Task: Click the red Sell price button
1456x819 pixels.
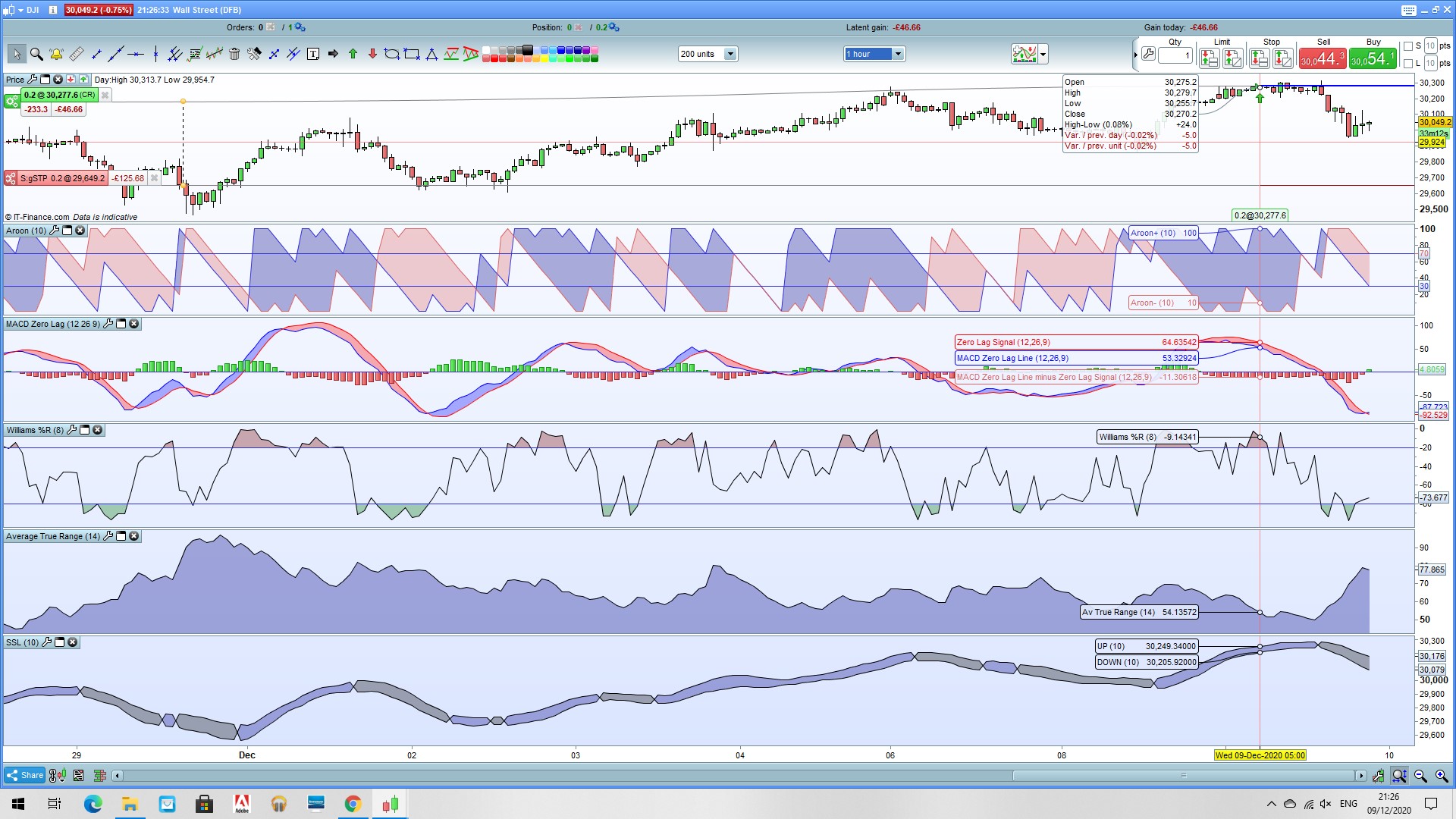Action: click(x=1323, y=58)
